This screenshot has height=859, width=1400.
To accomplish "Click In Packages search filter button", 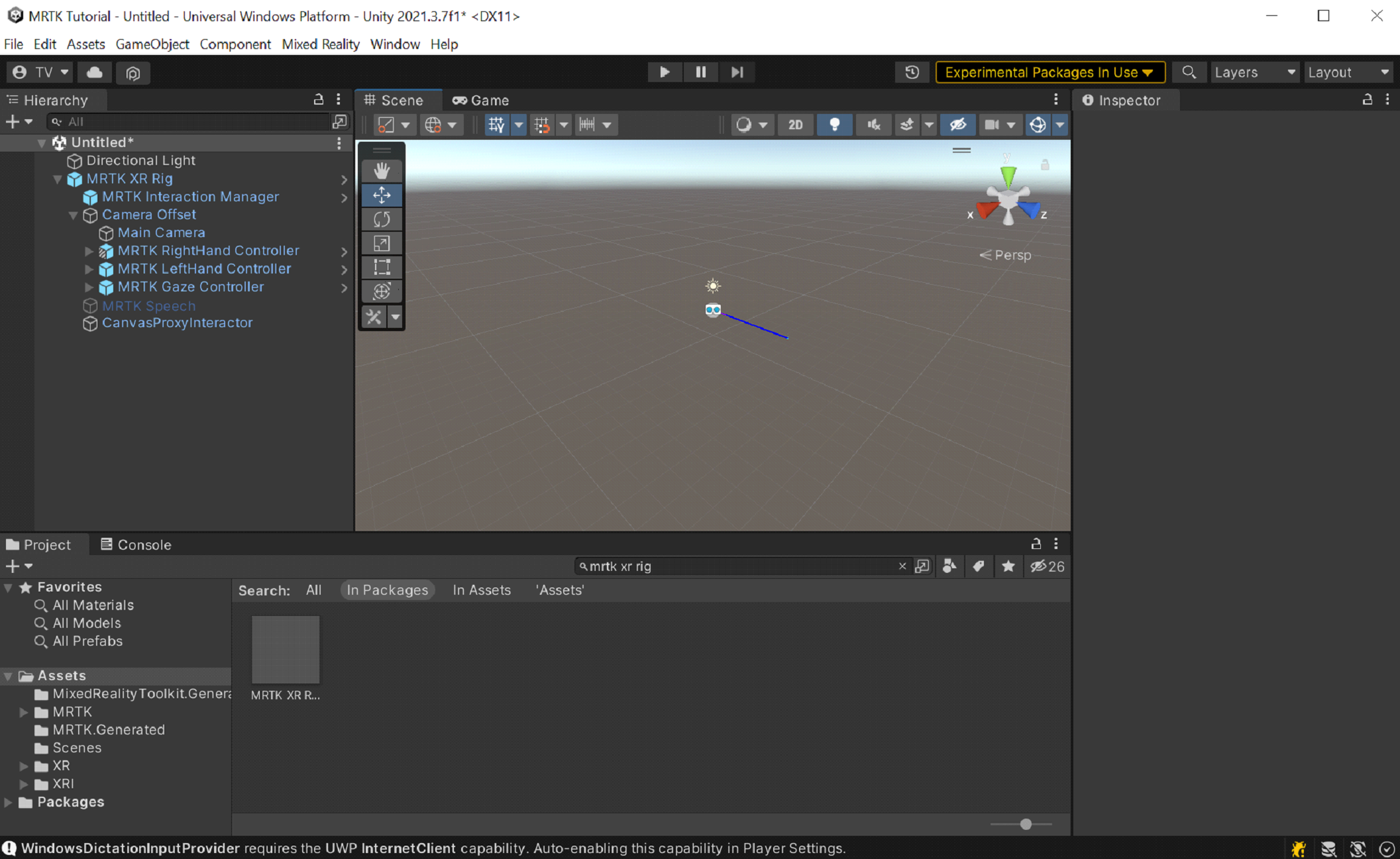I will 388,590.
